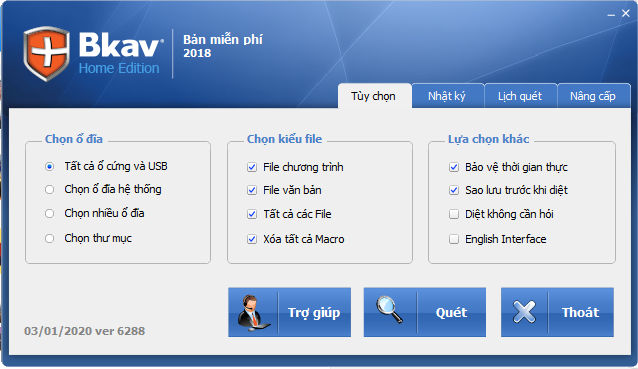This screenshot has width=638, height=369.
Task: Click the Chọn kiểu file group title
Action: [284, 139]
